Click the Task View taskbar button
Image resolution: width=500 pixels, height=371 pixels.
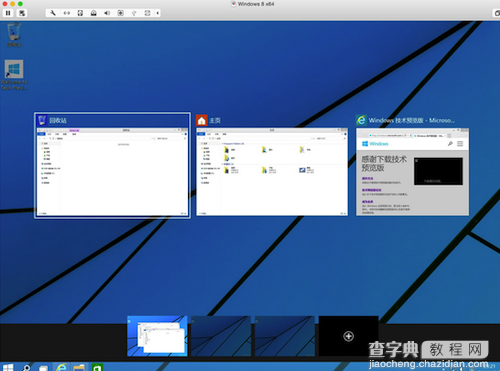(x=44, y=368)
